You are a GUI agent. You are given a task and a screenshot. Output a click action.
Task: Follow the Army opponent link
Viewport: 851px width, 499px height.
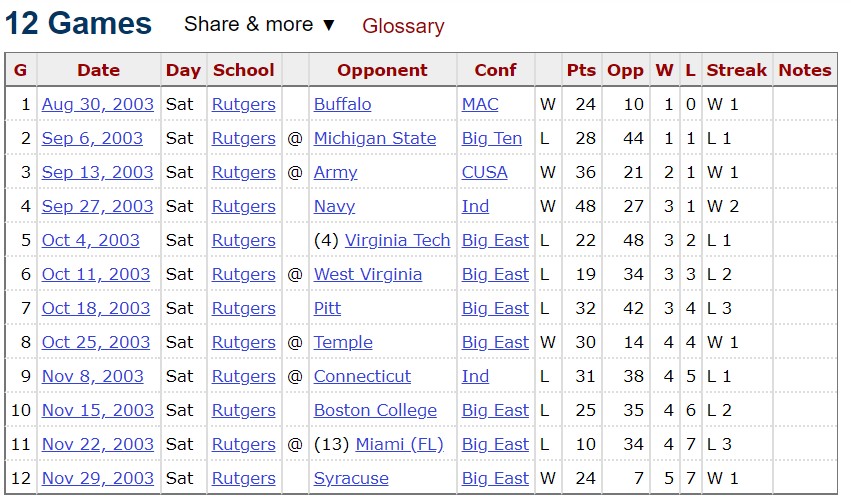[335, 172]
